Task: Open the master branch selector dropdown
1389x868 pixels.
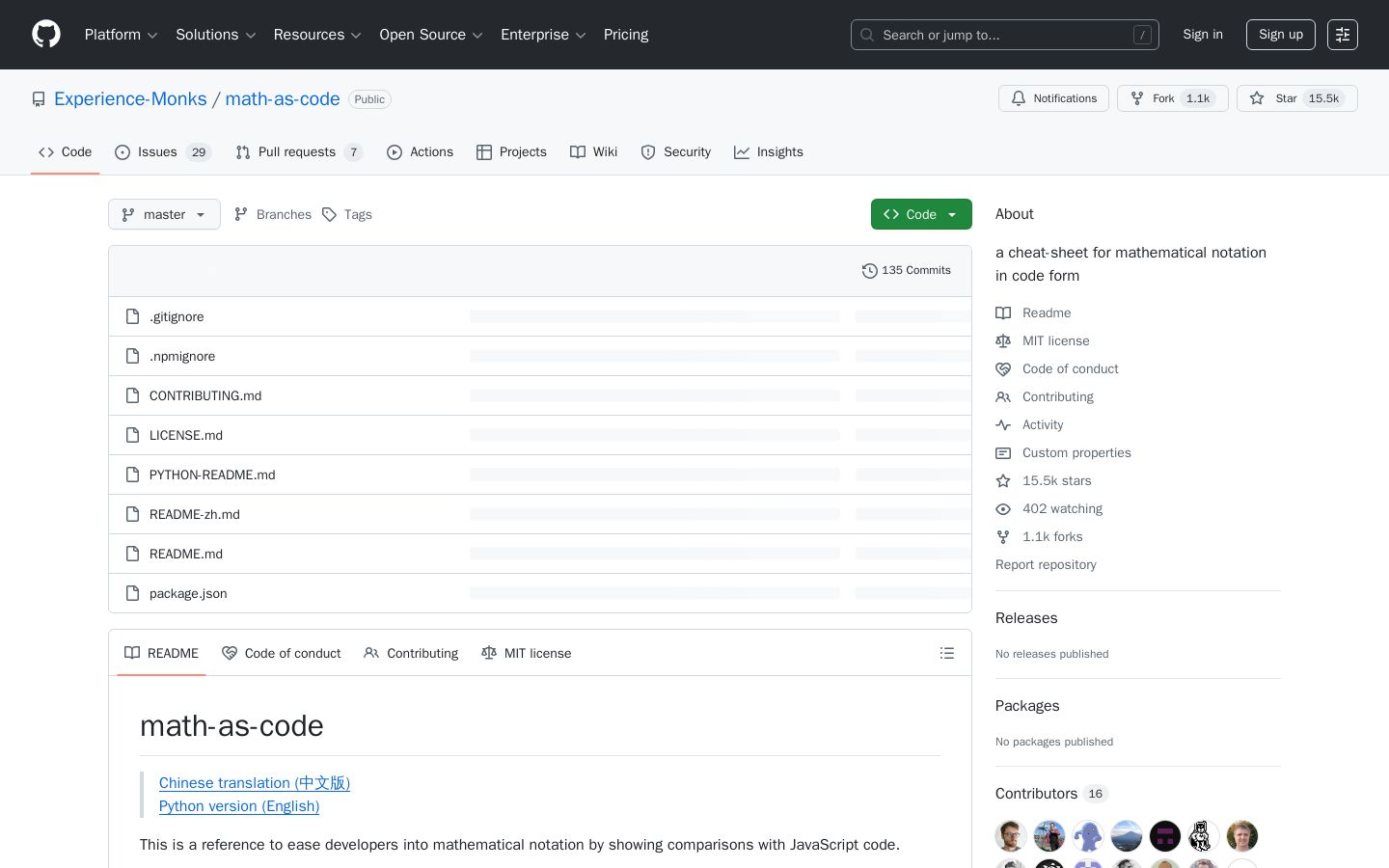Action: 164,214
